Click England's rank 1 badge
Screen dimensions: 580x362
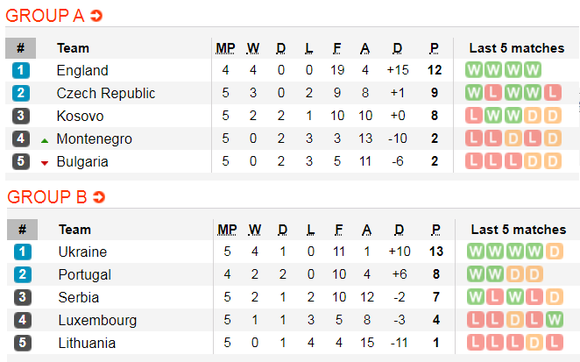[21, 70]
